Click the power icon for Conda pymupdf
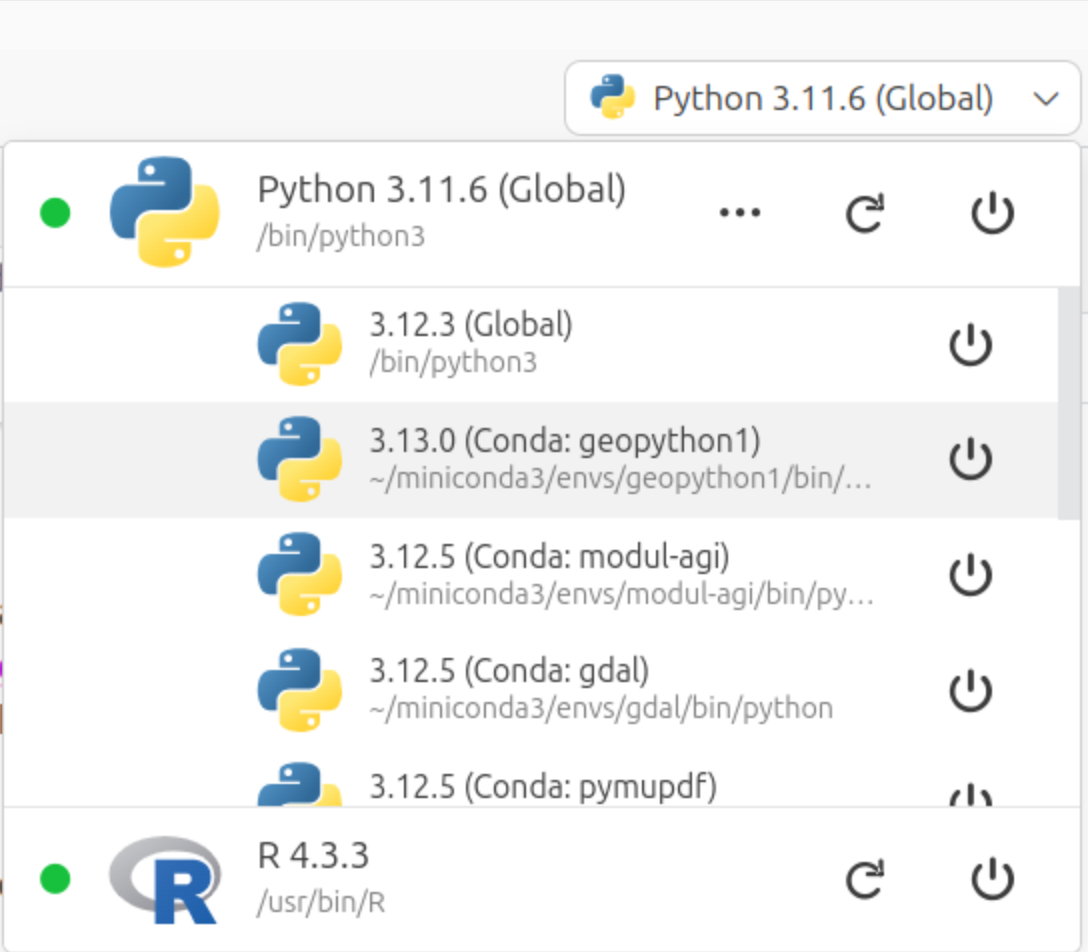The height and width of the screenshot is (952, 1088). point(969,796)
